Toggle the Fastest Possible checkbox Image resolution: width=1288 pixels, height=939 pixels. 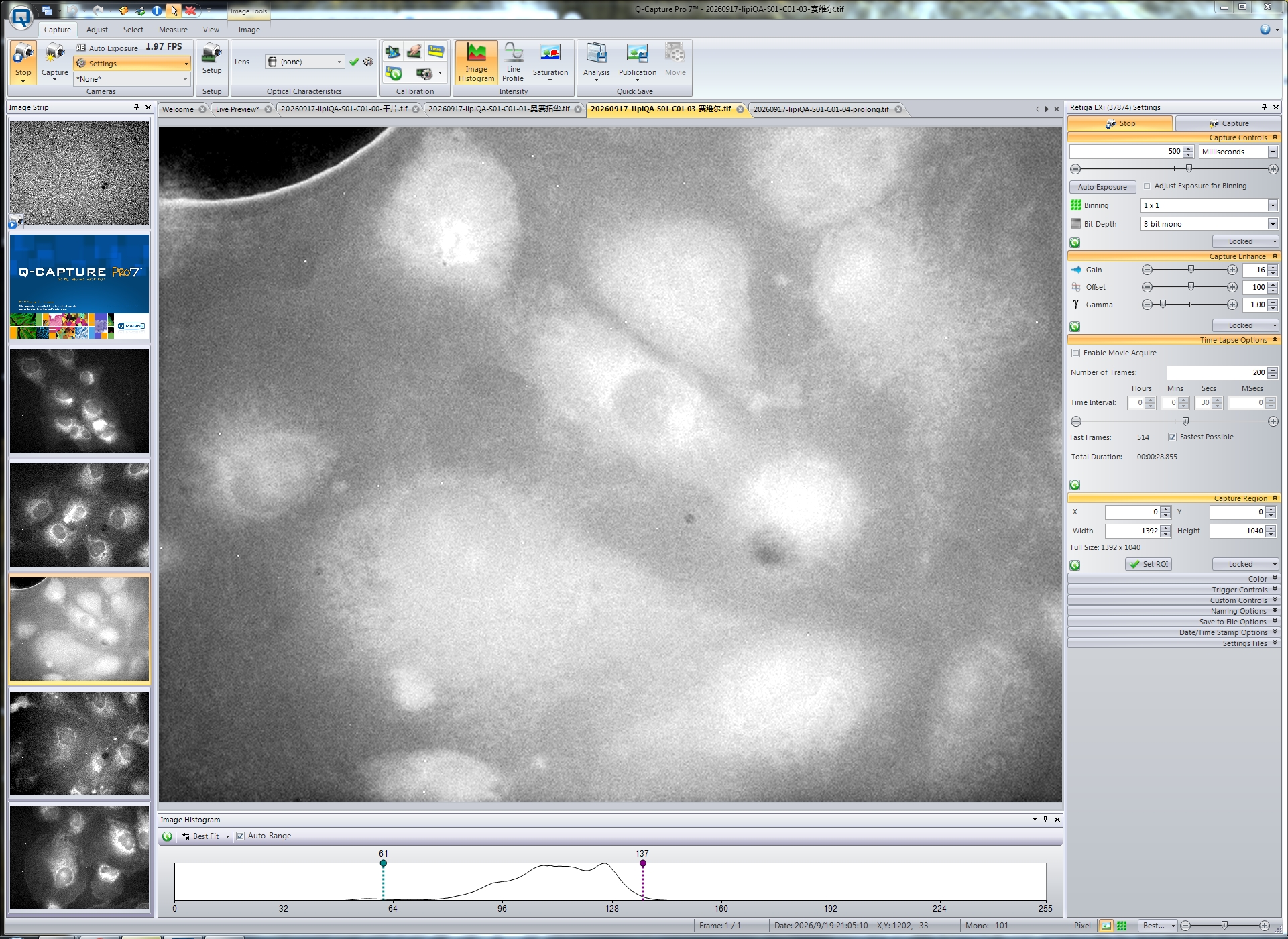[x=1172, y=437]
